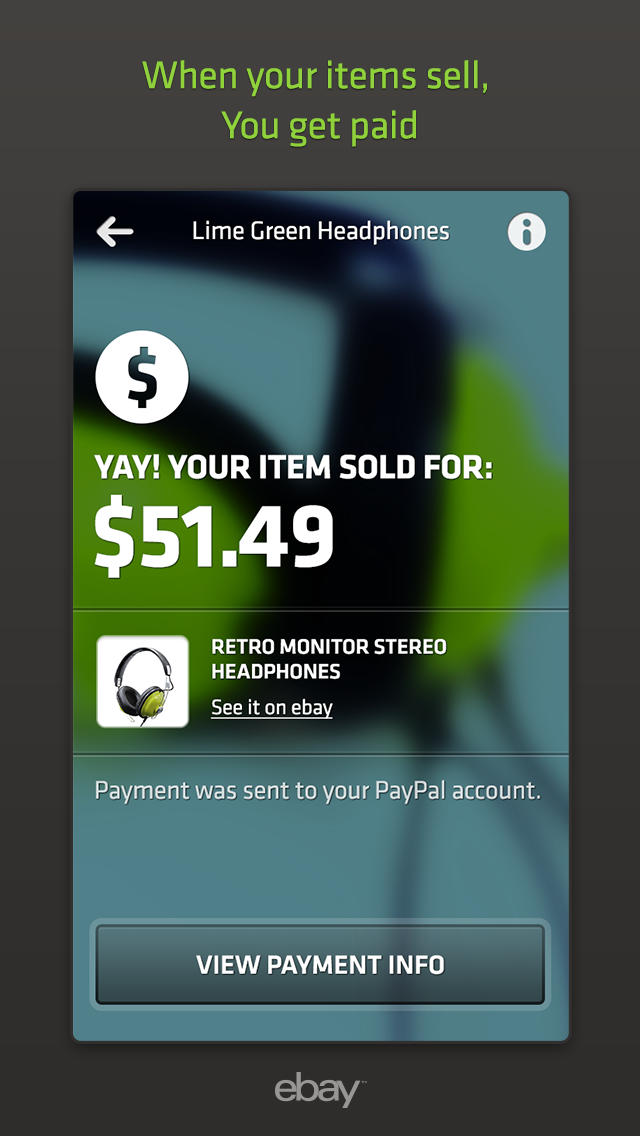640x1136 pixels.
Task: Click the Your Item Sold For heading
Action: (x=294, y=468)
